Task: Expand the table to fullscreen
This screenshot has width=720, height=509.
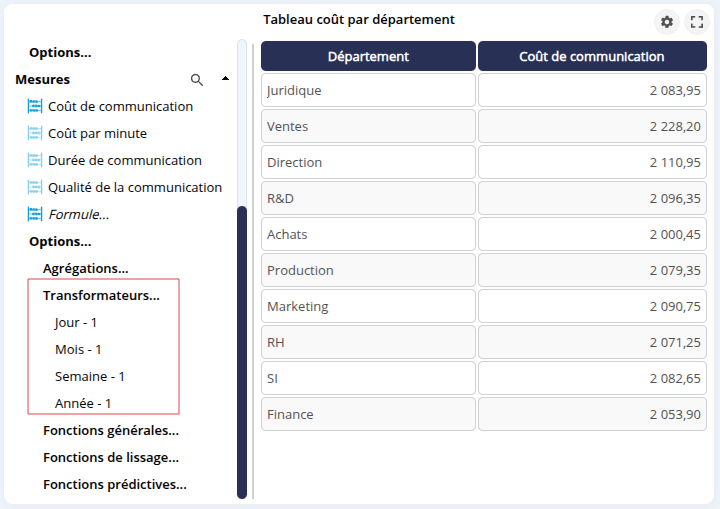Action: (697, 22)
